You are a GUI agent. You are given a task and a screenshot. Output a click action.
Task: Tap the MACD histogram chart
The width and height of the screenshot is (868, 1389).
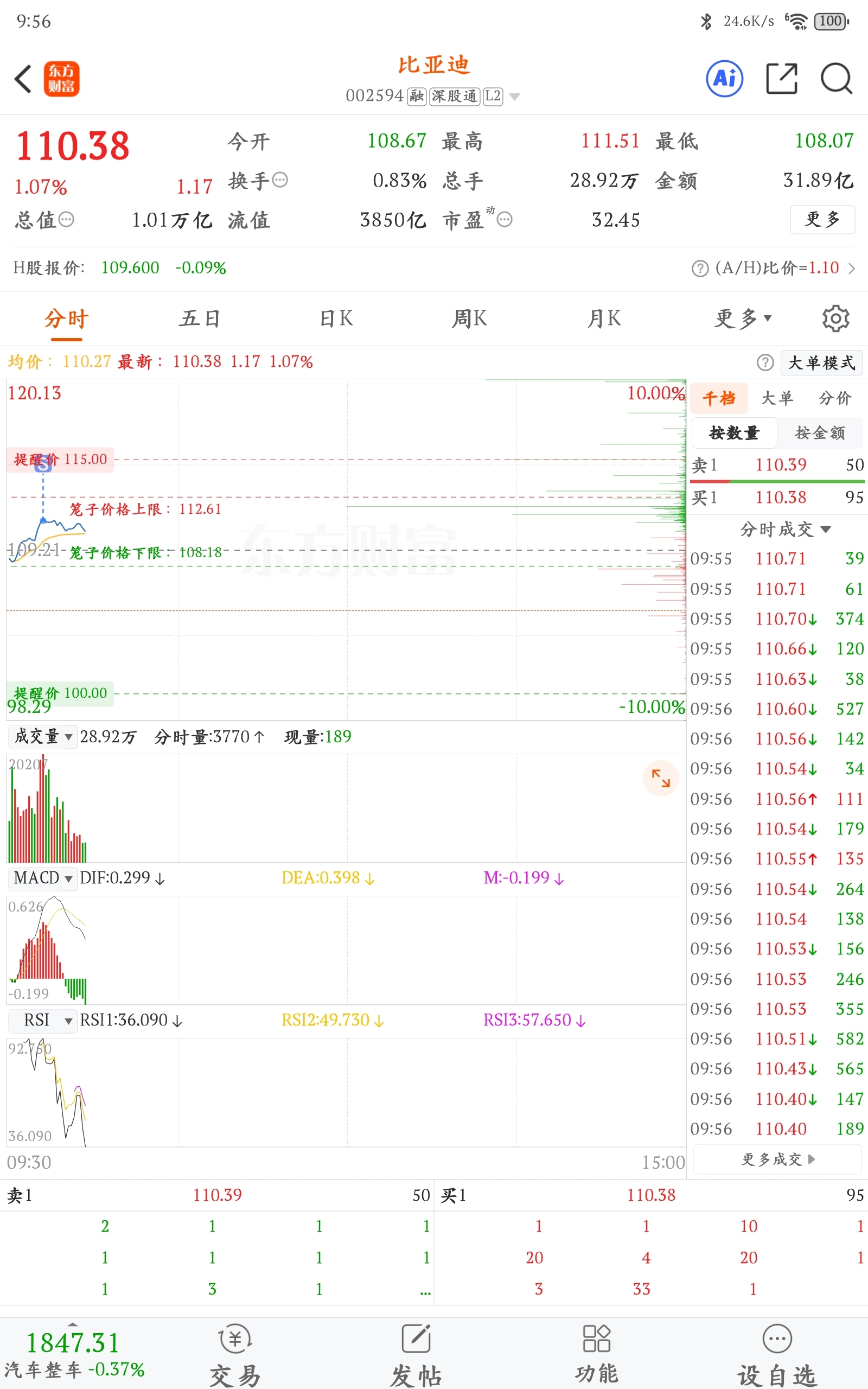[x=346, y=950]
